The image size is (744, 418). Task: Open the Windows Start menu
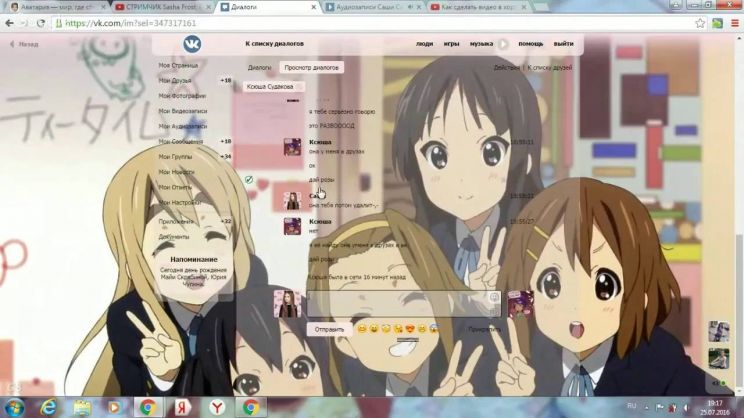click(x=14, y=408)
